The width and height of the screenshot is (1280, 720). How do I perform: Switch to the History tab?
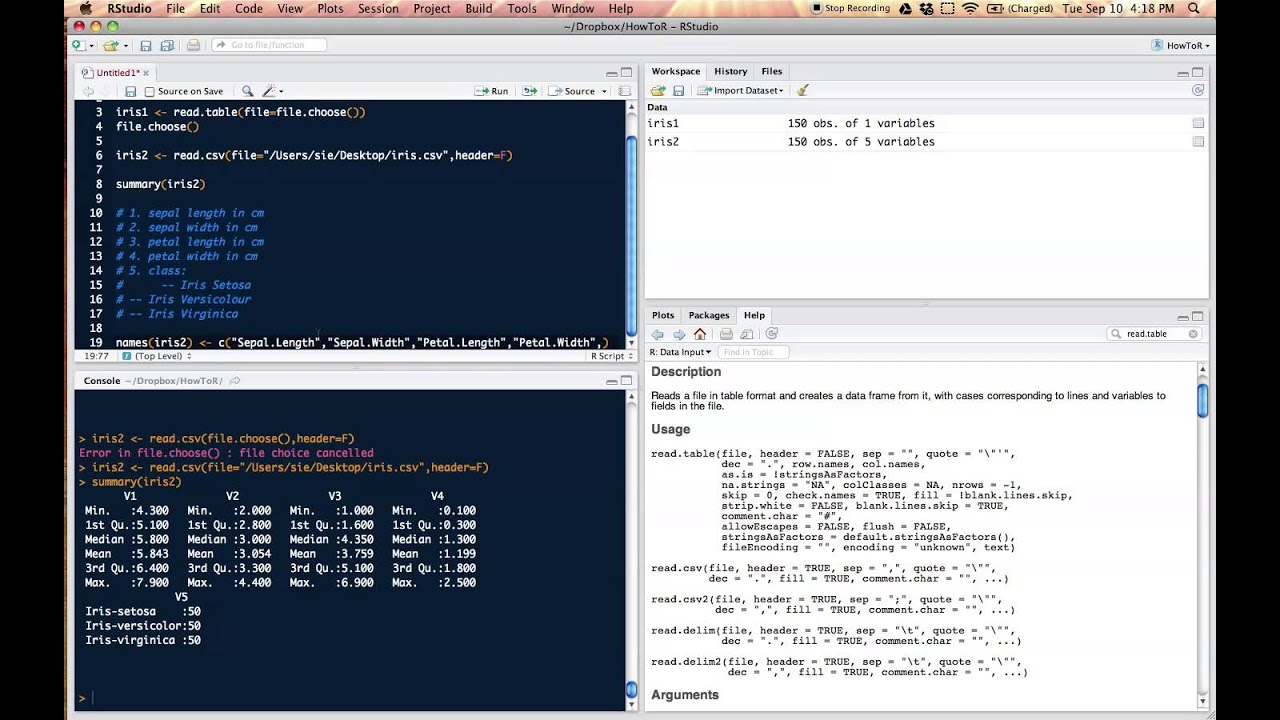point(730,72)
